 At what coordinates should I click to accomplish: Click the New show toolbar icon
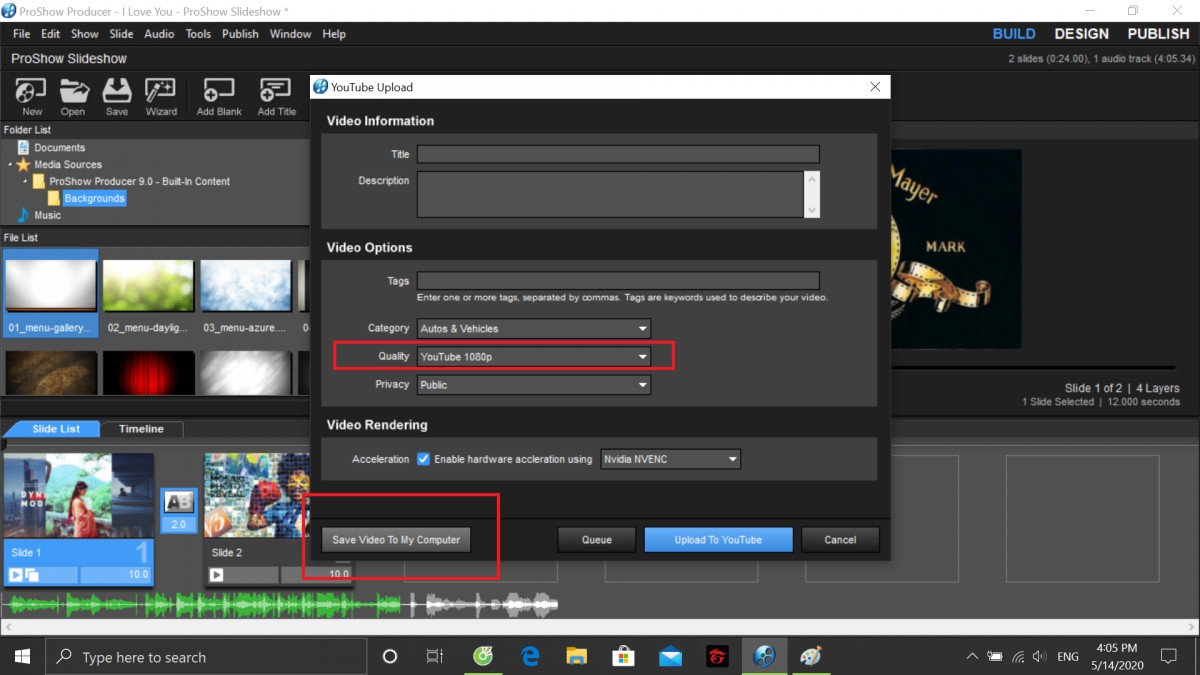[x=32, y=96]
